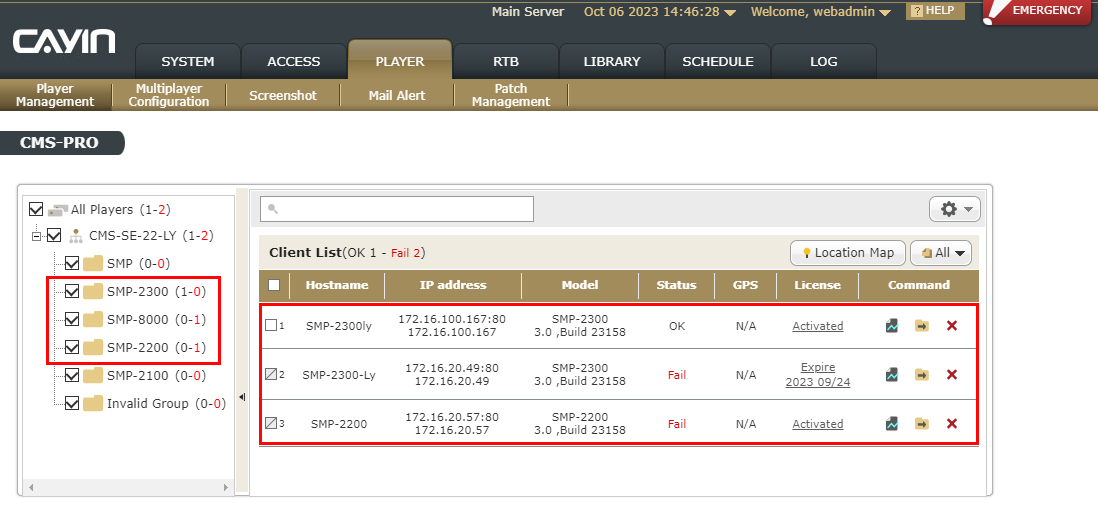Open status chart icon for SMP-2200 row
The height and width of the screenshot is (510, 1098).
[x=891, y=424]
